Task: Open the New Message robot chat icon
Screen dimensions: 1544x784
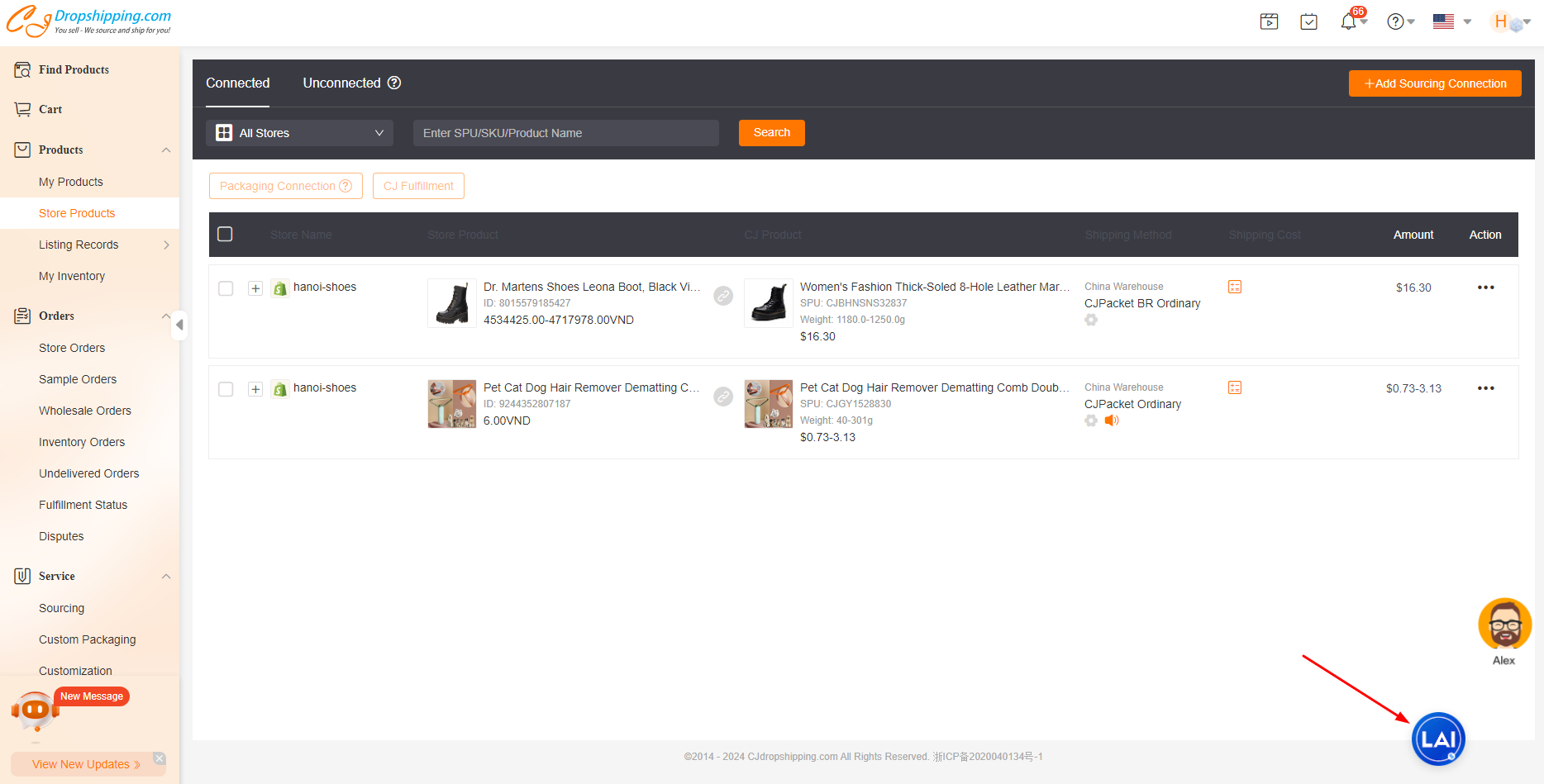Action: tap(35, 711)
